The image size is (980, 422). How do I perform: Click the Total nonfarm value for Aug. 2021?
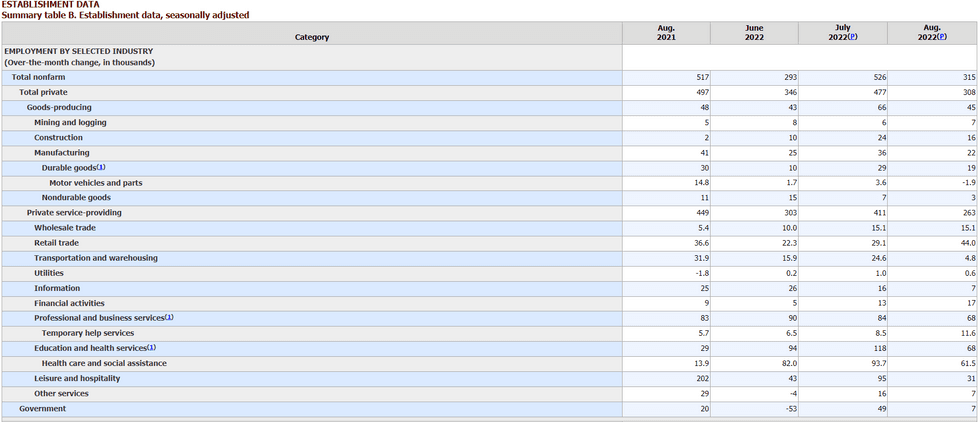tap(701, 77)
